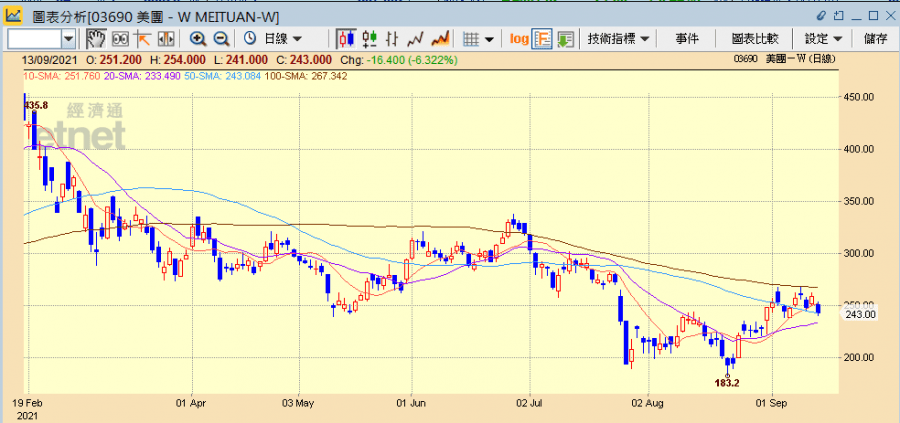Image resolution: width=900 pixels, height=423 pixels.
Task: Select the hand pan tool
Action: (x=96, y=39)
